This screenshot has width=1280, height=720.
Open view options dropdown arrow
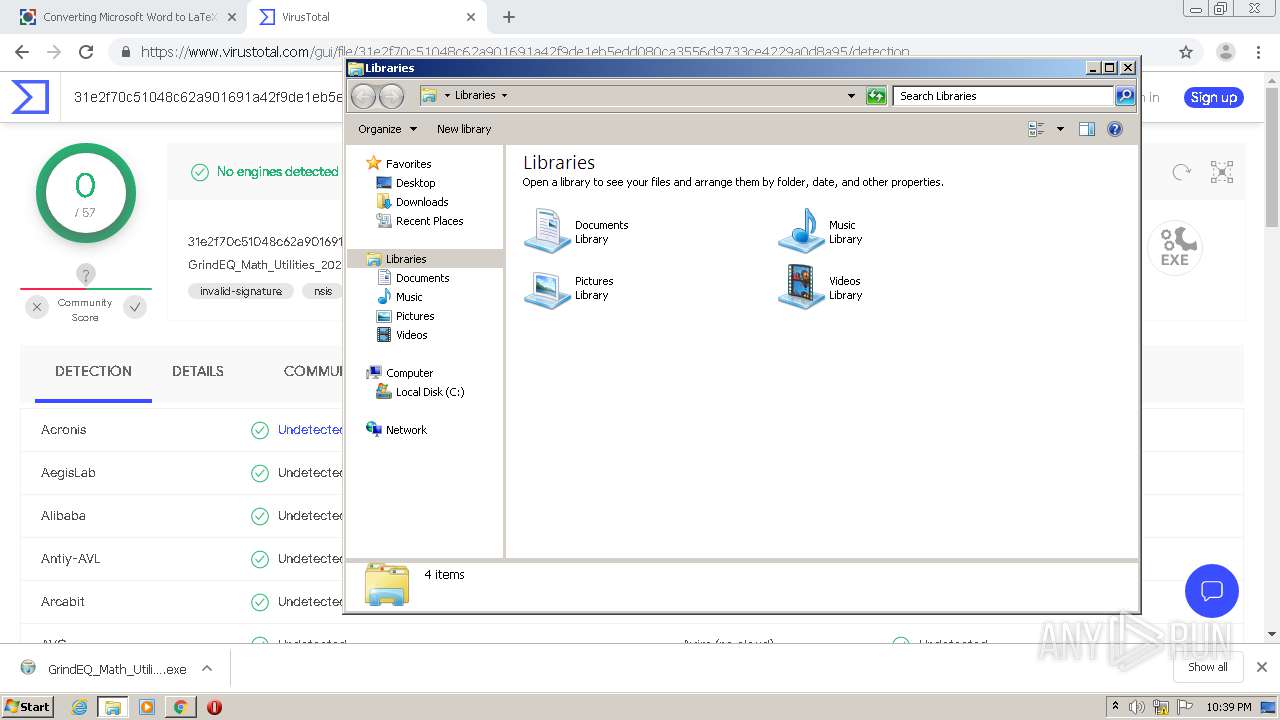1060,129
